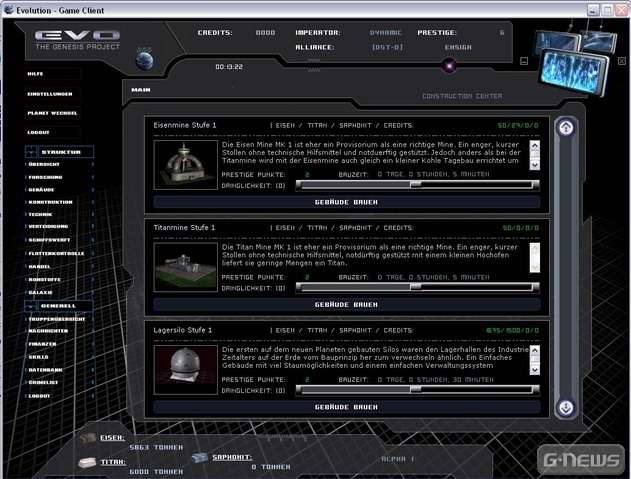Click the Saphonit resource link
Viewport: 631px width, 479px height.
(x=232, y=457)
